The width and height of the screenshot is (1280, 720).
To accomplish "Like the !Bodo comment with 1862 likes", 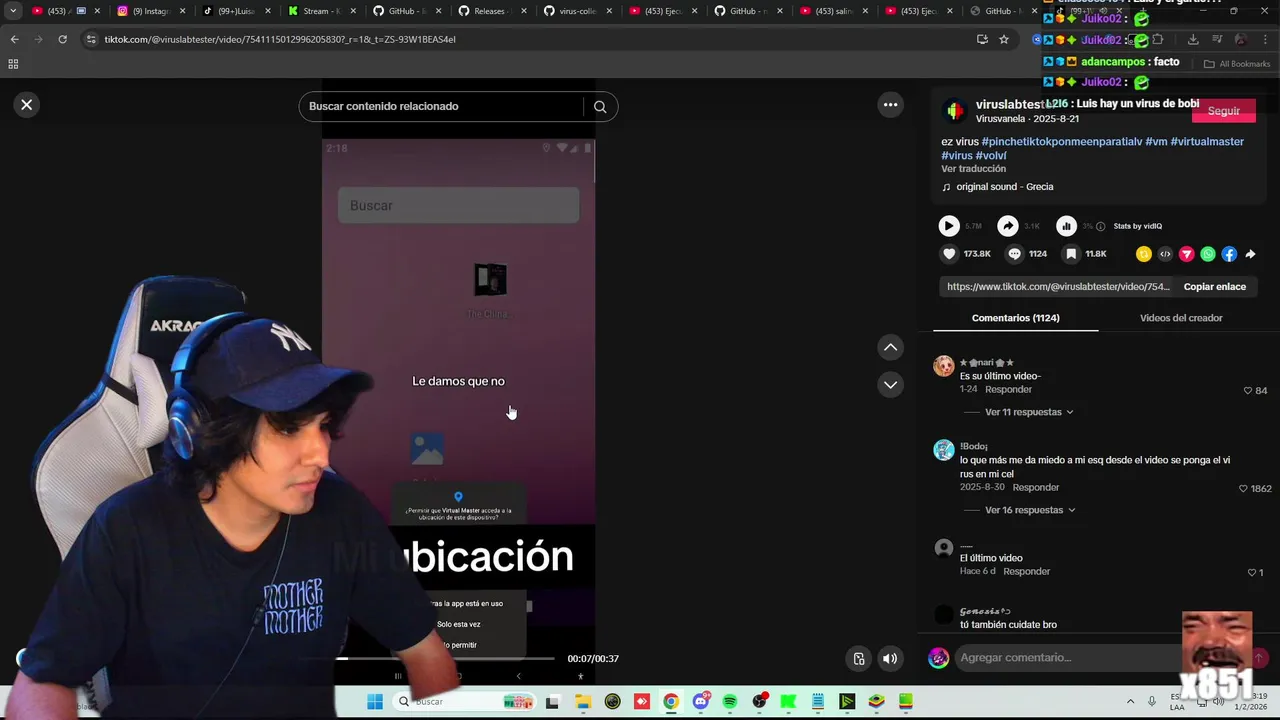I will tap(1243, 488).
